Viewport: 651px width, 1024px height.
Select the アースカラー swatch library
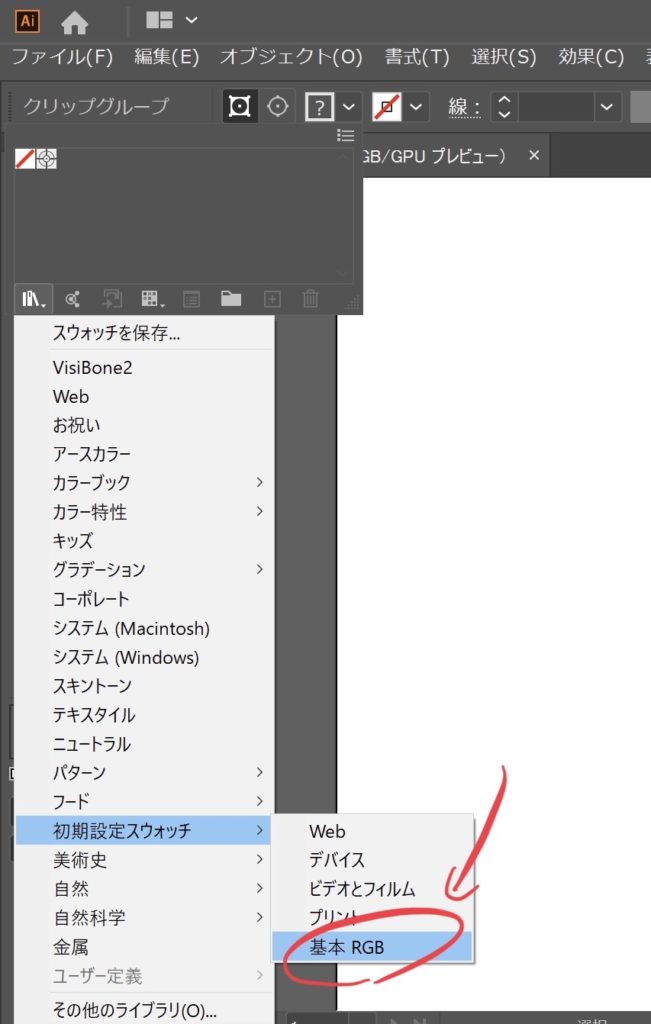pos(144,454)
